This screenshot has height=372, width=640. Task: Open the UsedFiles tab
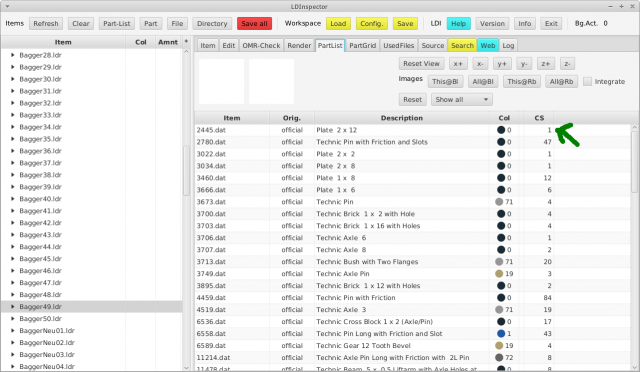coord(399,45)
